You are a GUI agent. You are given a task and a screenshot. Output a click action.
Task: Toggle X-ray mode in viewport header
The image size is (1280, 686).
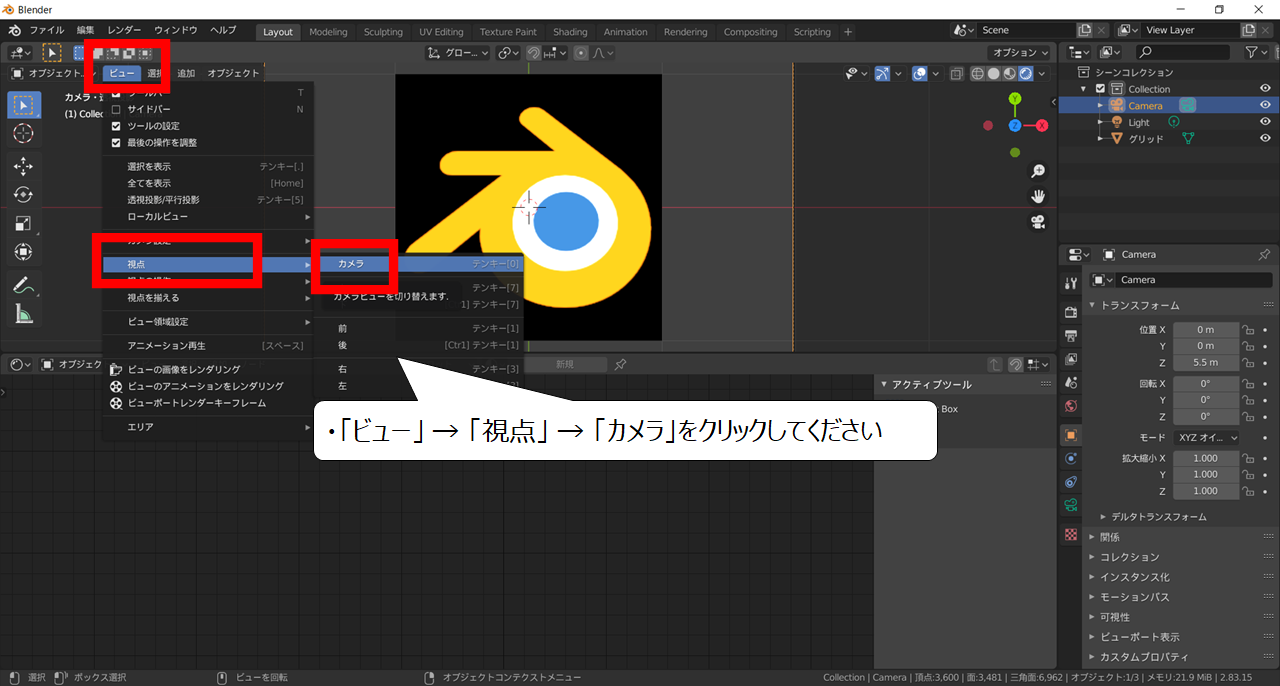(957, 73)
